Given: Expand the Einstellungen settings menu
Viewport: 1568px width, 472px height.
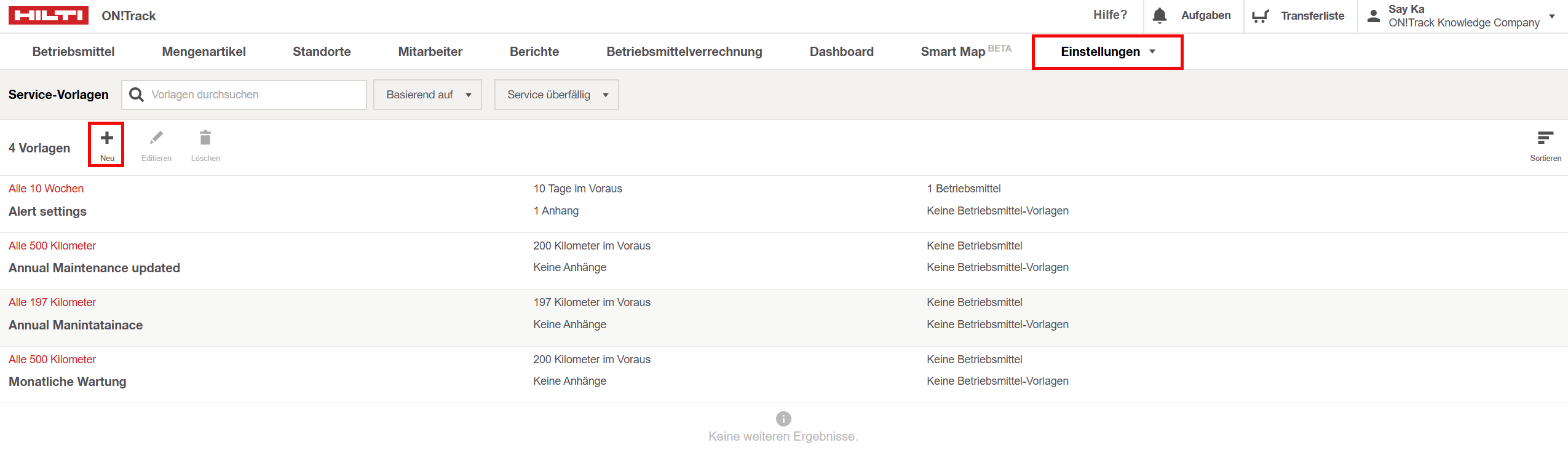Looking at the screenshot, I should (1107, 52).
